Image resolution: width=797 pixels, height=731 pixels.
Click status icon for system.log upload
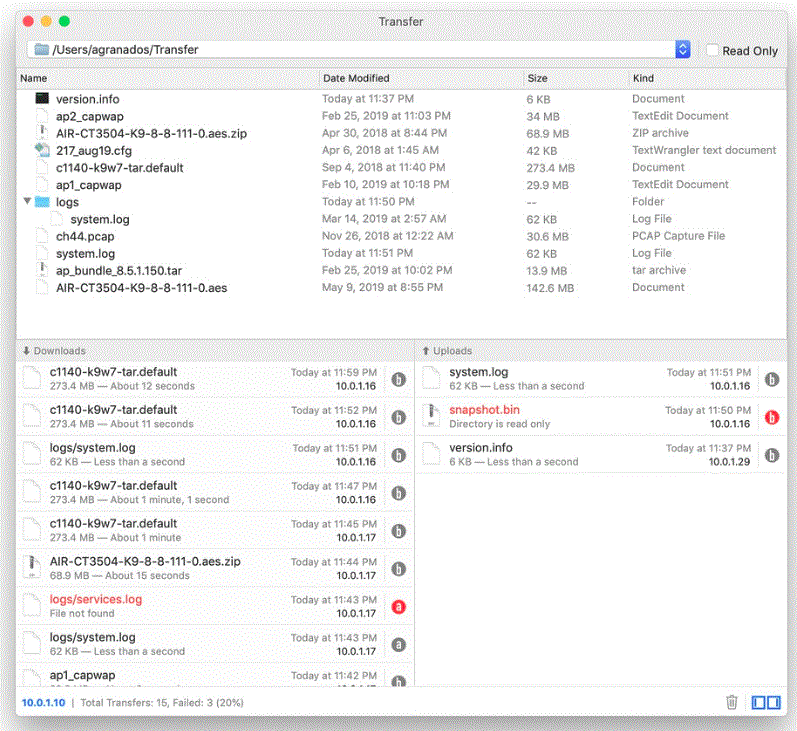[x=772, y=379]
